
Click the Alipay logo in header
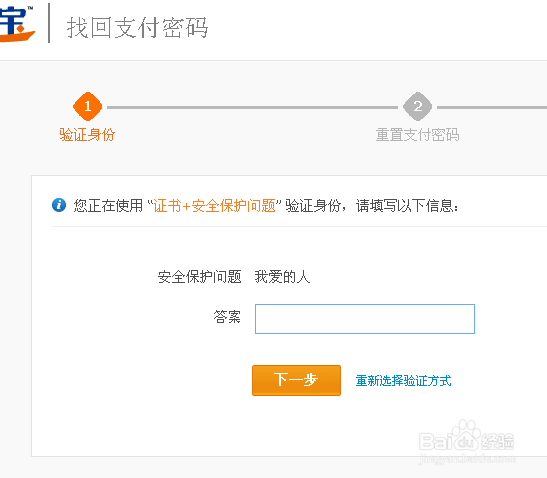tap(17, 23)
